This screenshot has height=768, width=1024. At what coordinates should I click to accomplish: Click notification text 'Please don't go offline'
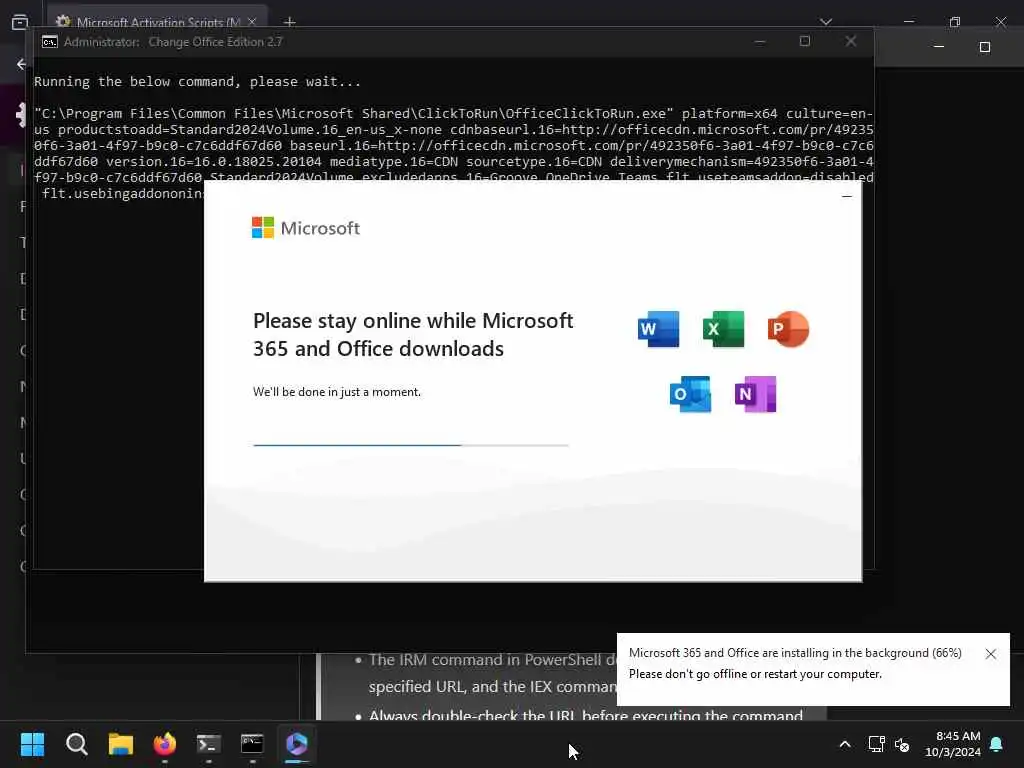(755, 674)
